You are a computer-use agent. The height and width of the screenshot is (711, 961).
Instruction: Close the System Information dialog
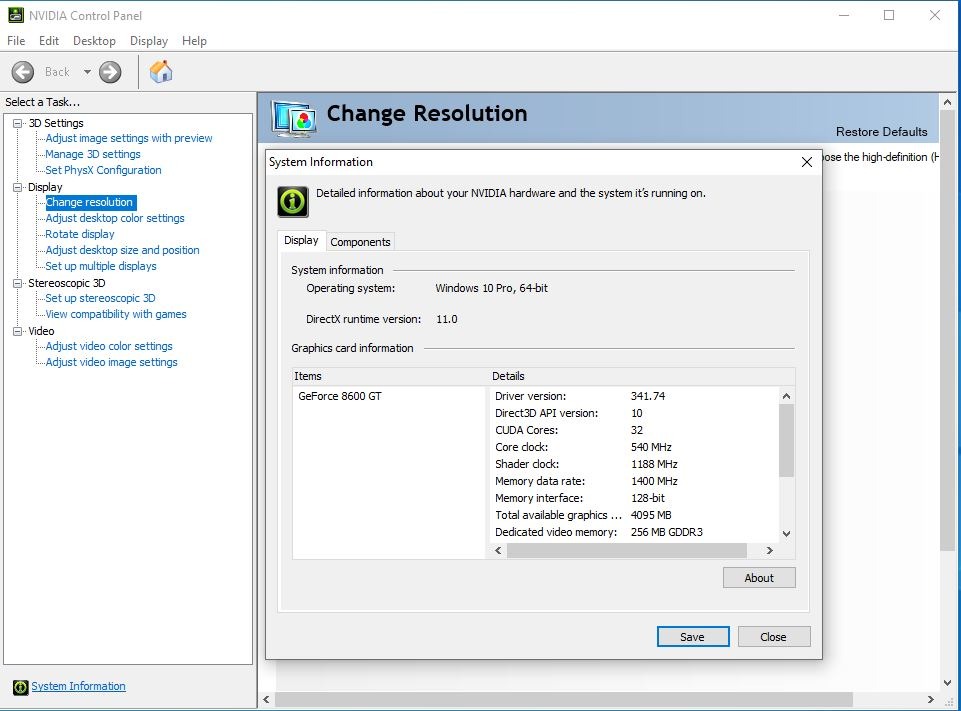click(x=807, y=162)
